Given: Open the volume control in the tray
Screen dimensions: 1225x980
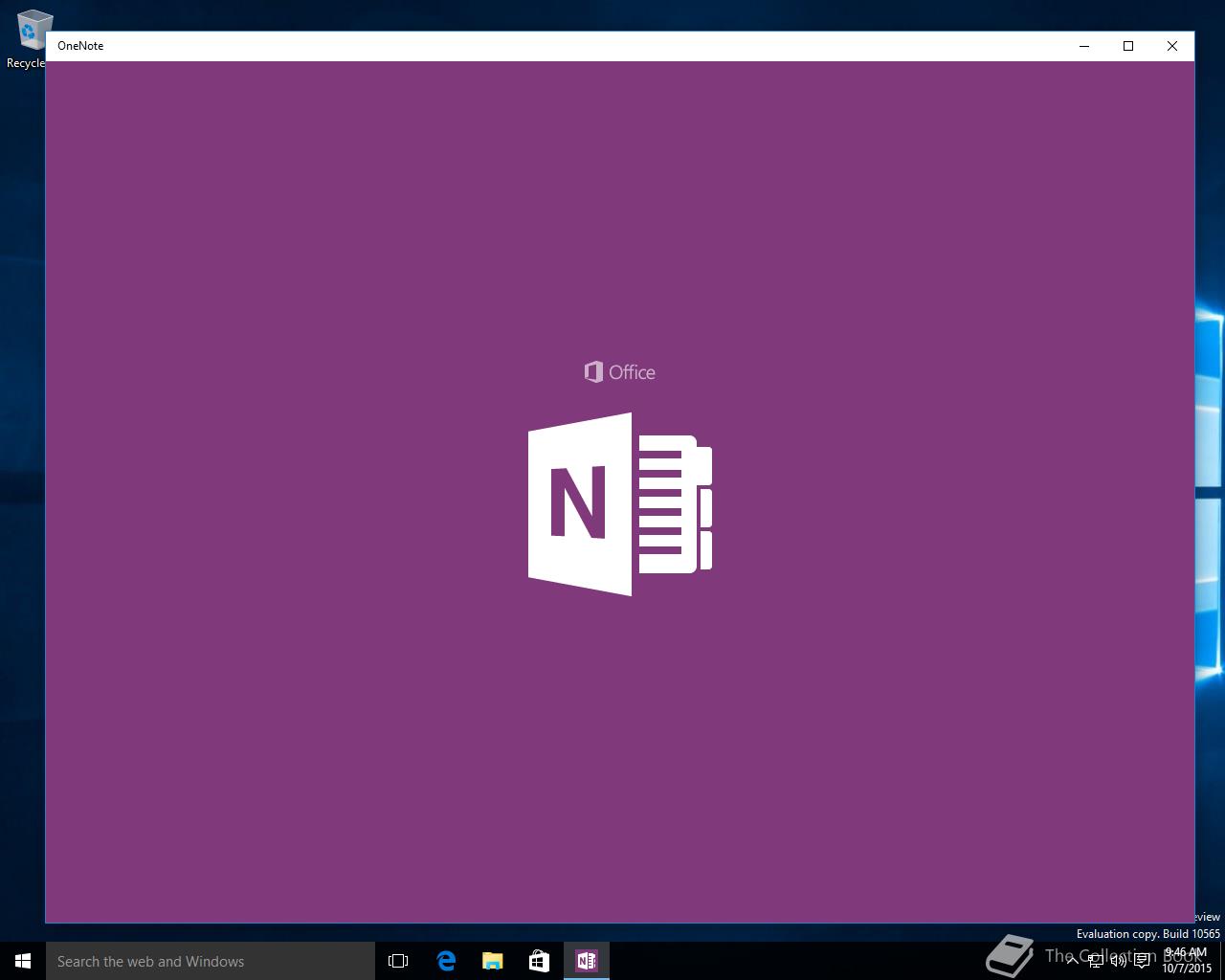Looking at the screenshot, I should [1118, 961].
